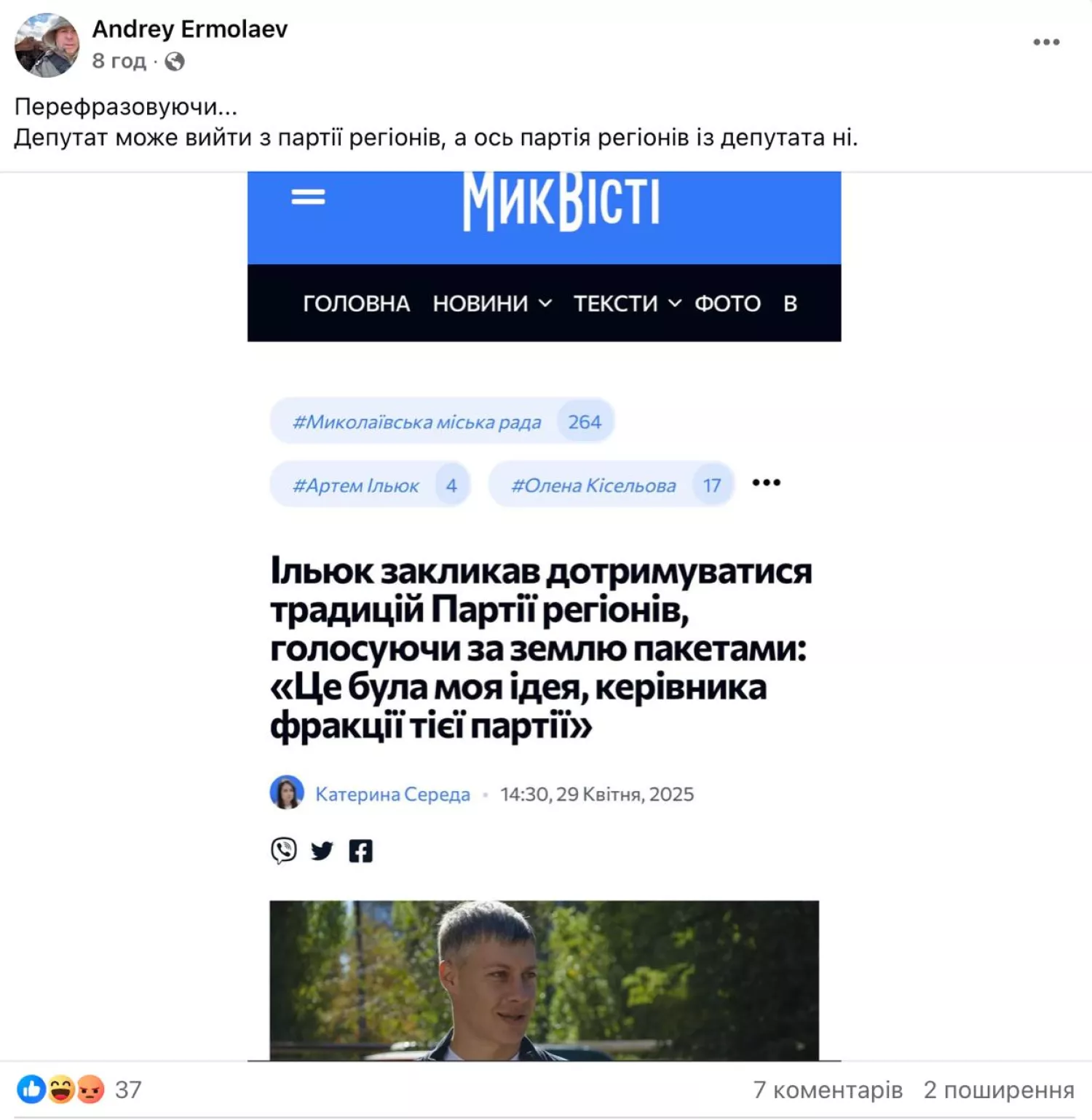Click the angry reaction emoji icon
The image size is (1092, 1120).
click(x=90, y=1089)
